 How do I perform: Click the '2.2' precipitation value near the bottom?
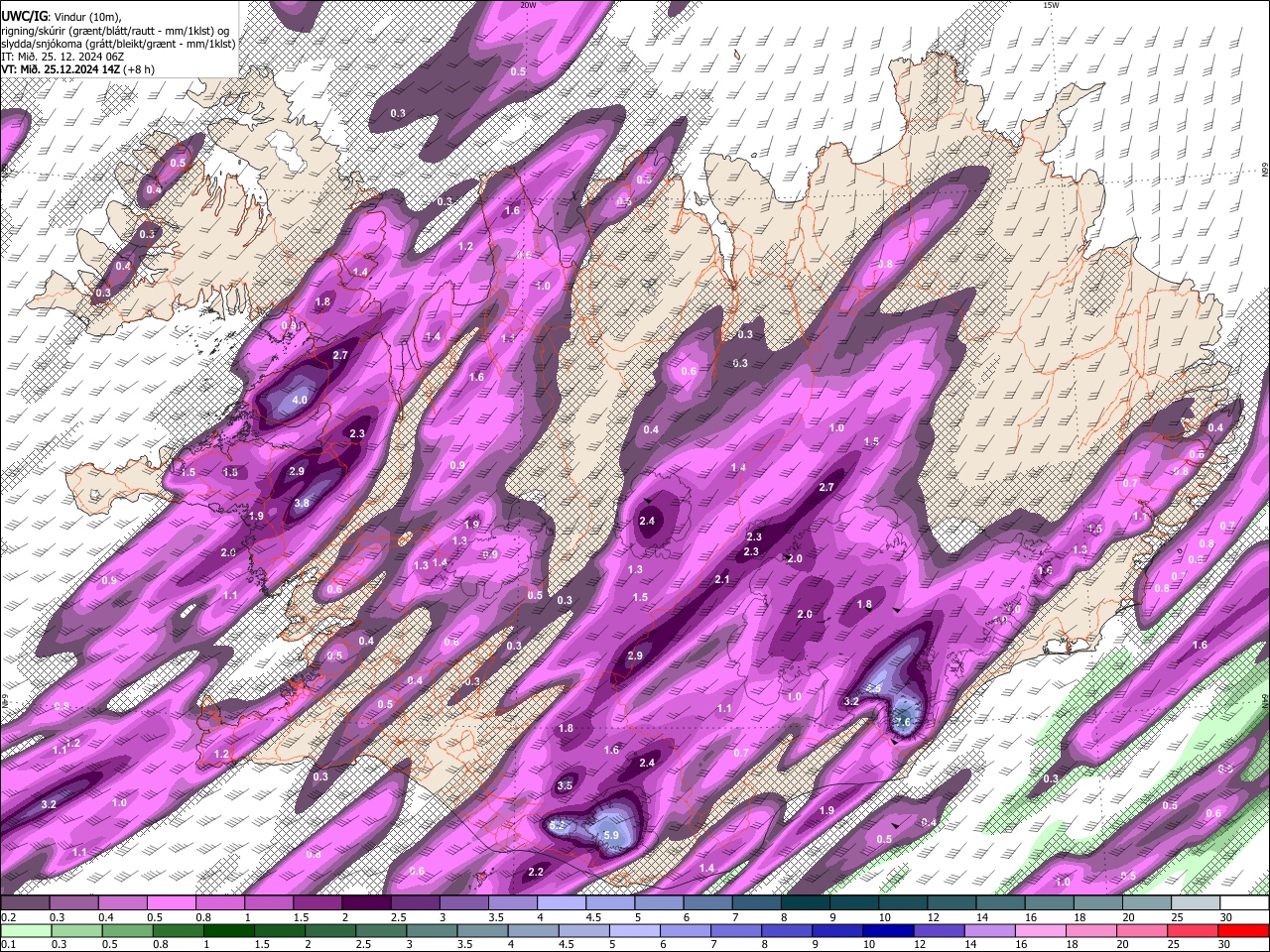pyautogui.click(x=536, y=872)
